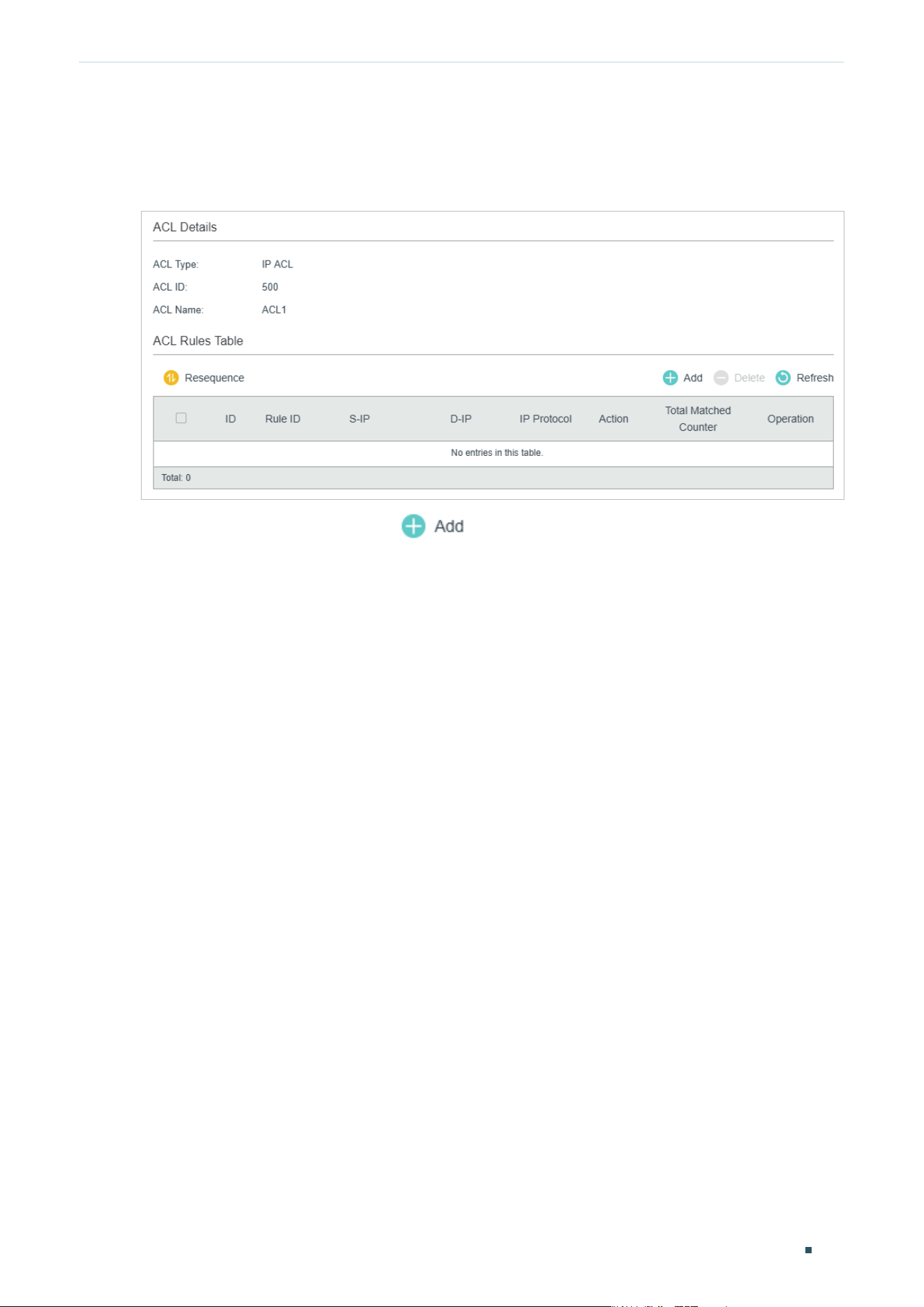Click the D-IP column header

pyautogui.click(x=461, y=419)
